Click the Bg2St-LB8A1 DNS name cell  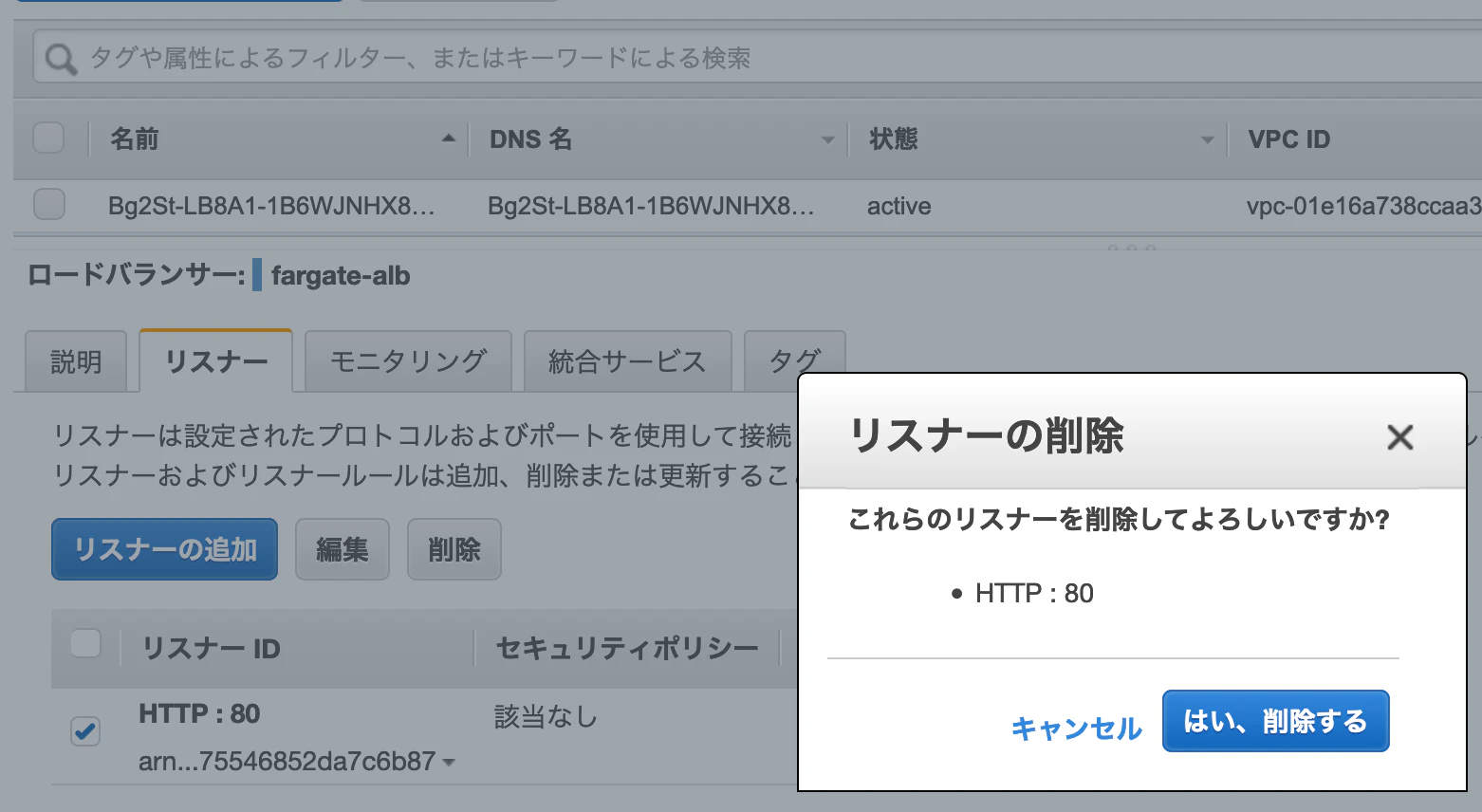(651, 206)
